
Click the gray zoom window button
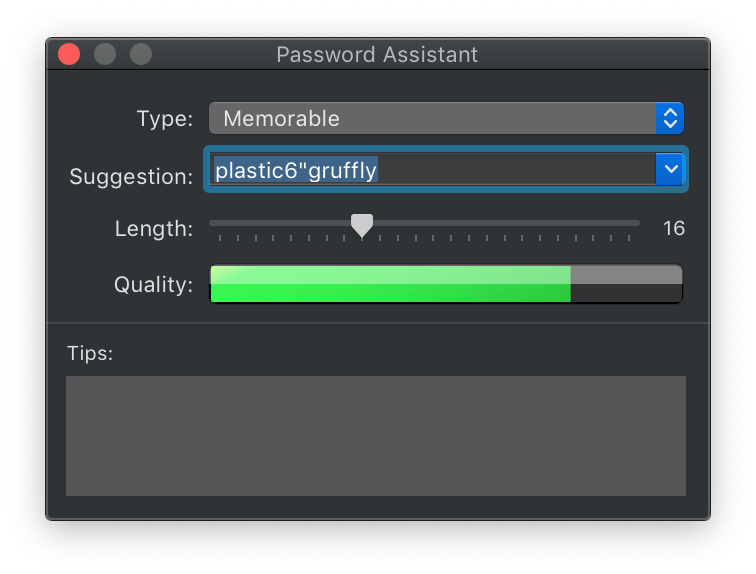141,54
